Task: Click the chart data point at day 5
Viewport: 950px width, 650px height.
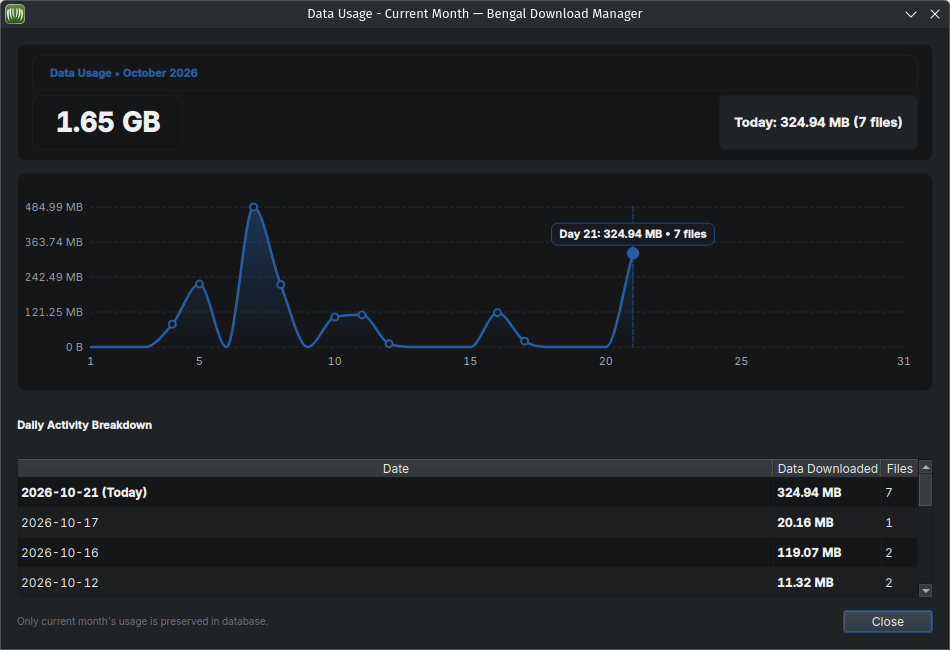Action: tap(199, 284)
